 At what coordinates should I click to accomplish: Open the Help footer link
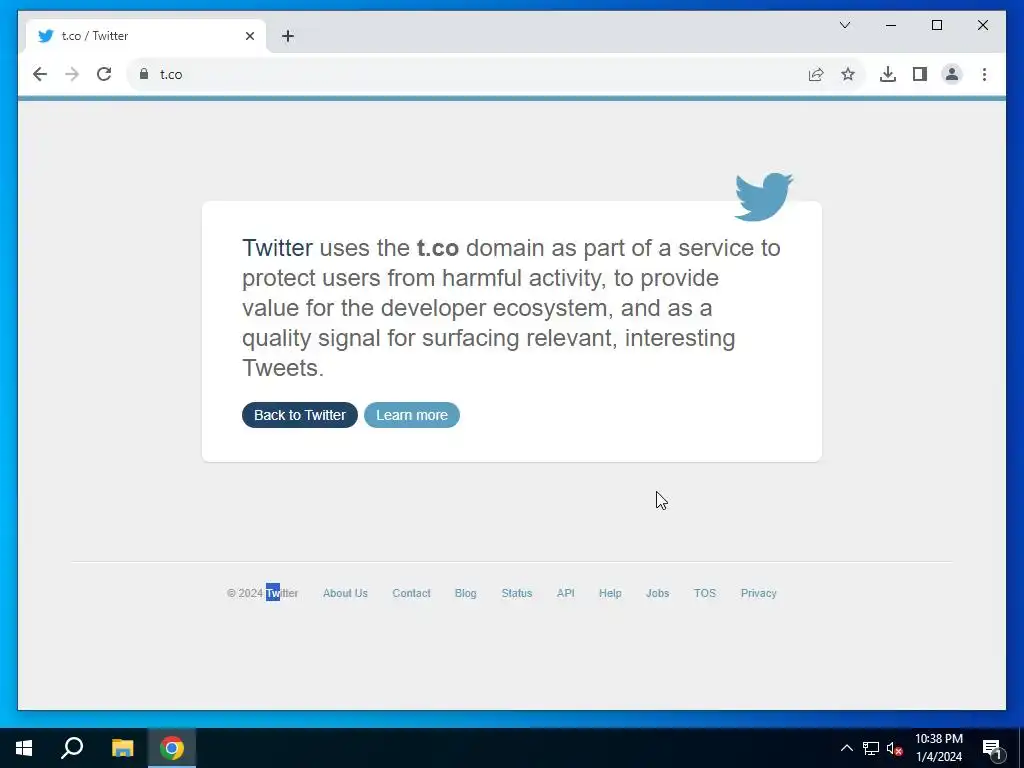click(x=610, y=593)
